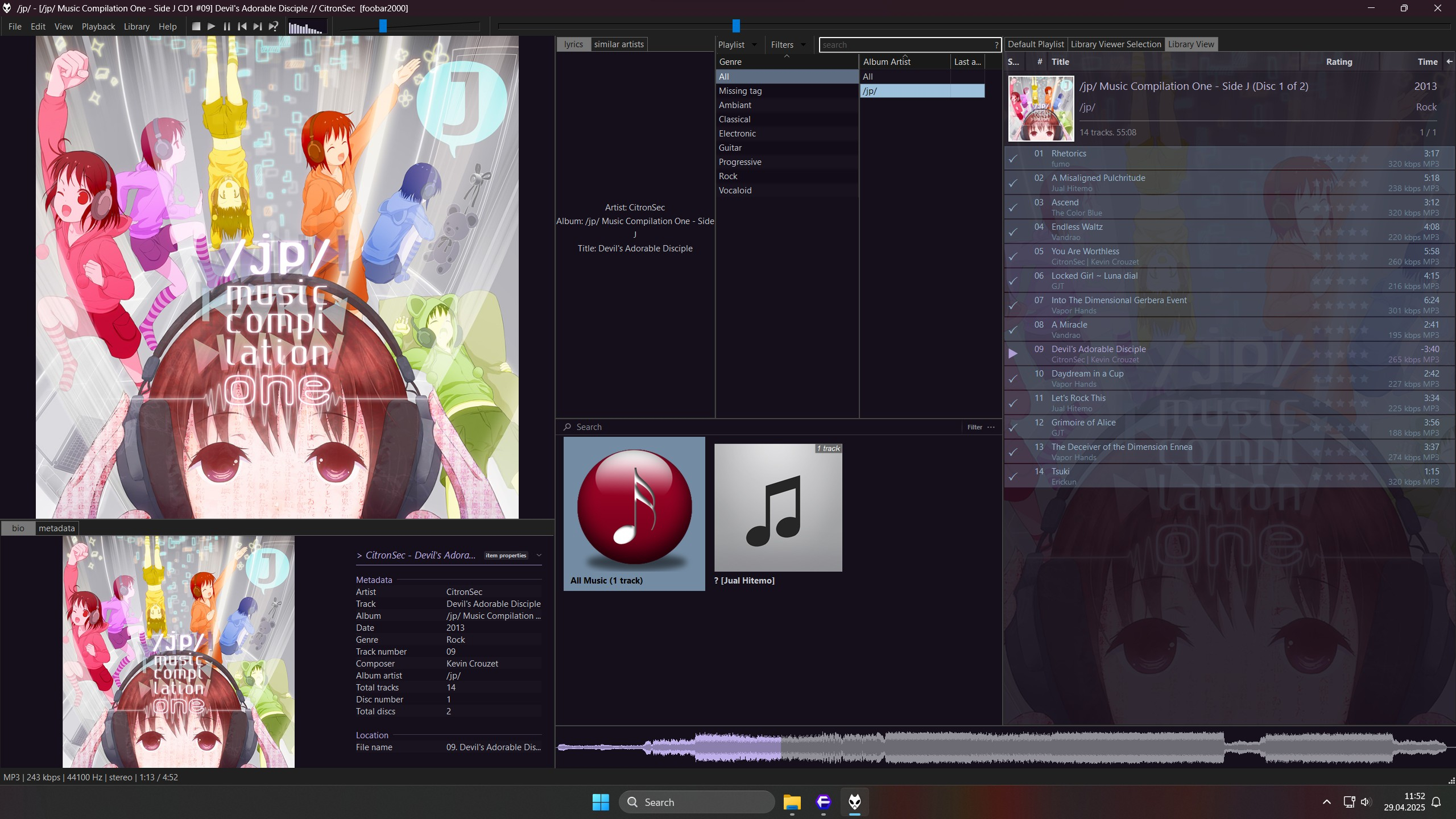This screenshot has width=1456, height=819.
Task: Open the View menu
Action: 63,26
